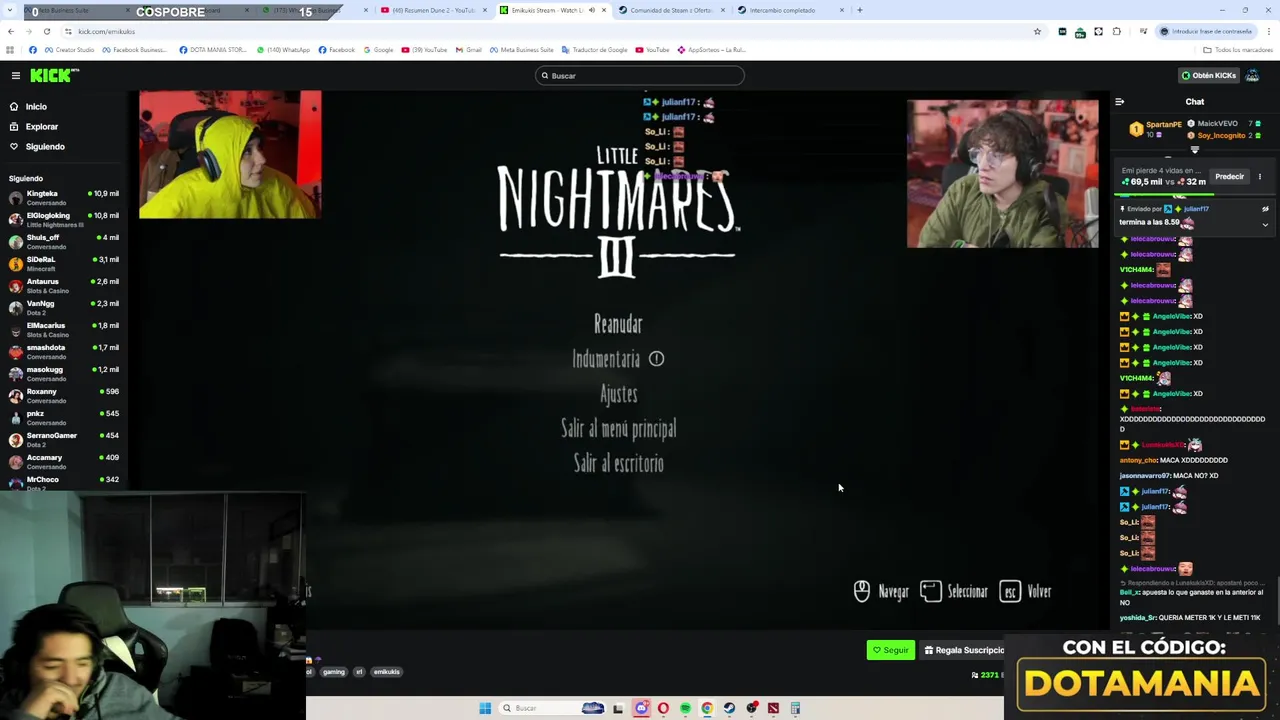Image resolution: width=1280 pixels, height=720 pixels.
Task: Click the green Seguir button
Action: point(890,650)
